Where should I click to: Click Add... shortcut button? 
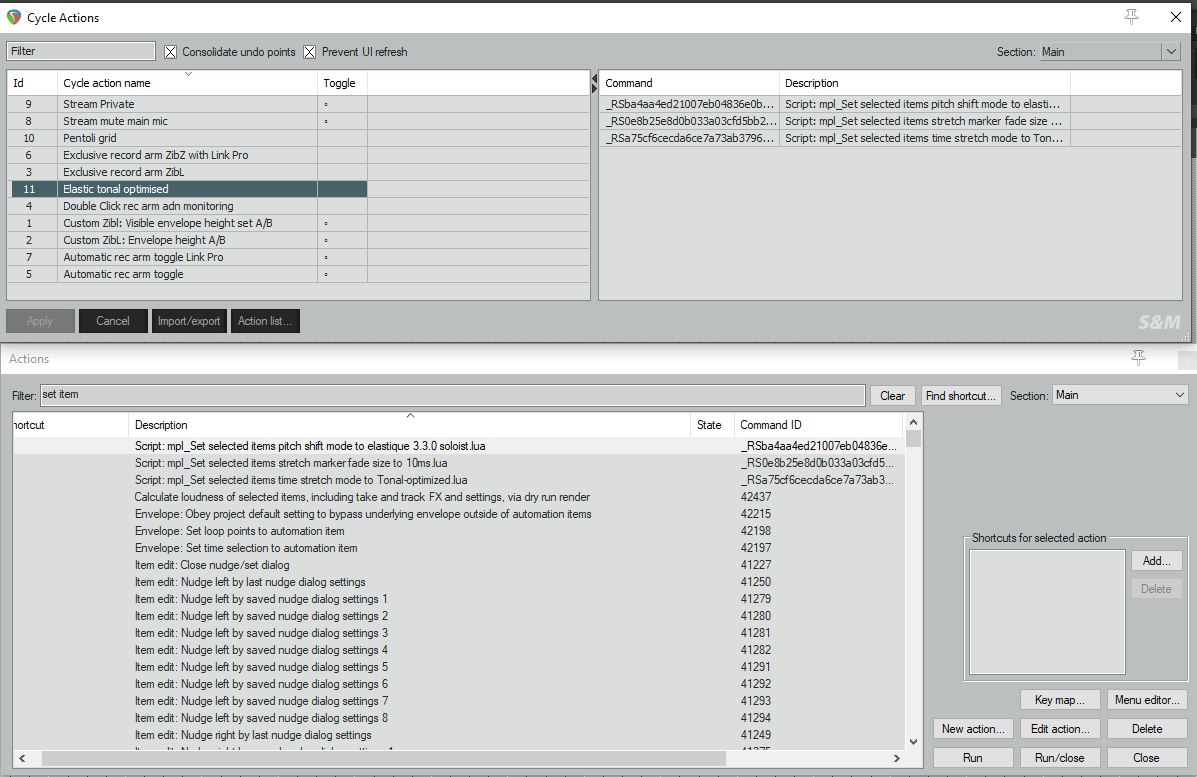tap(1157, 560)
